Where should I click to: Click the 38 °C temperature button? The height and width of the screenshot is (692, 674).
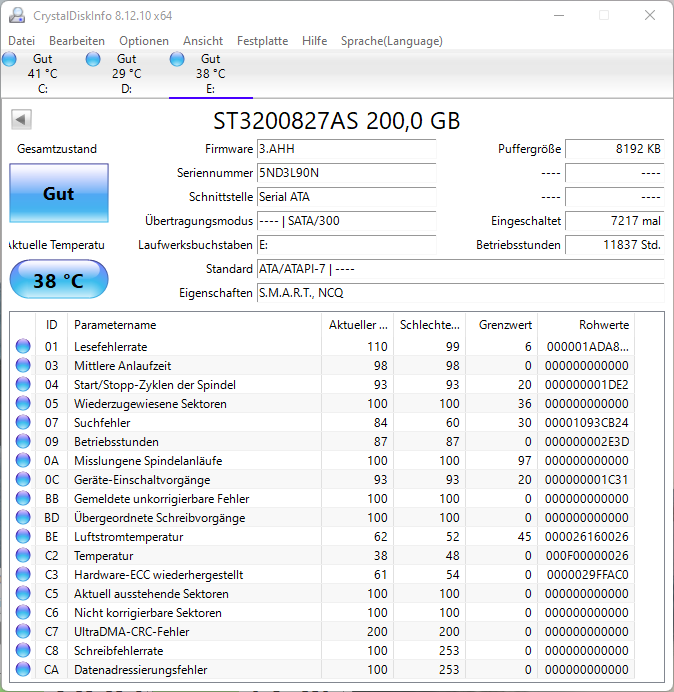59,279
